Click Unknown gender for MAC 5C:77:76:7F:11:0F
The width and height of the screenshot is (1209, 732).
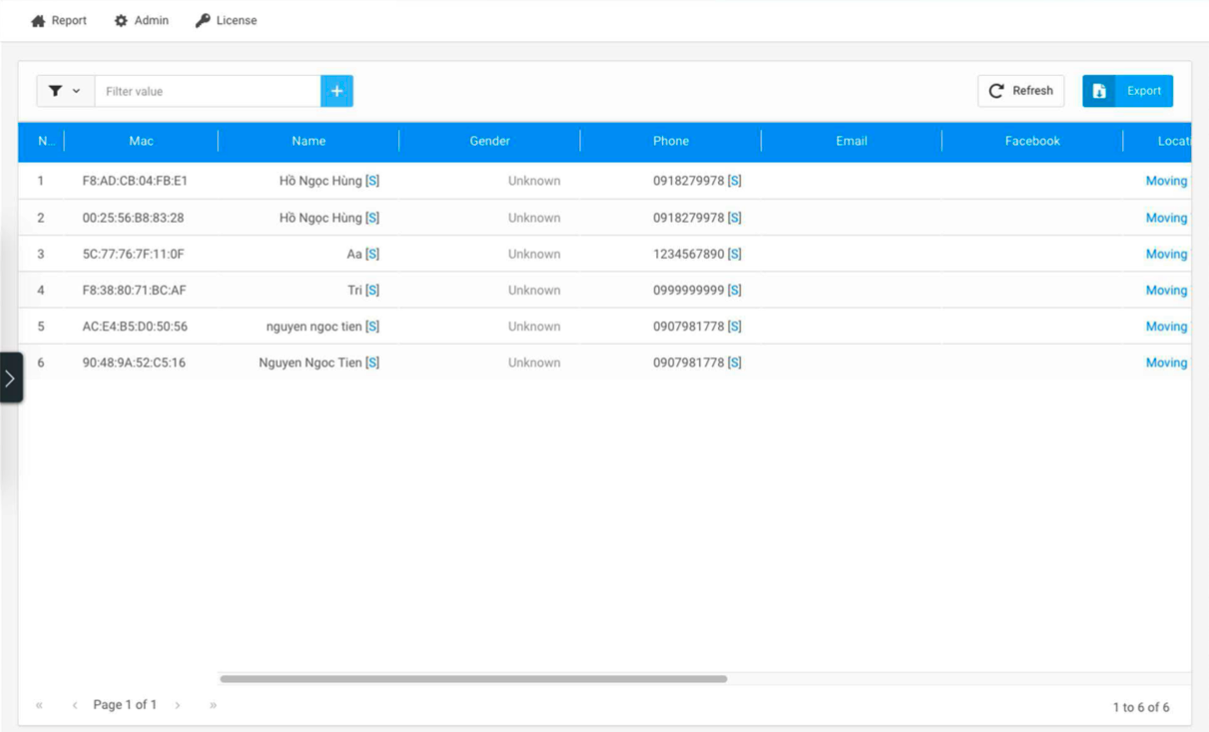tap(534, 254)
